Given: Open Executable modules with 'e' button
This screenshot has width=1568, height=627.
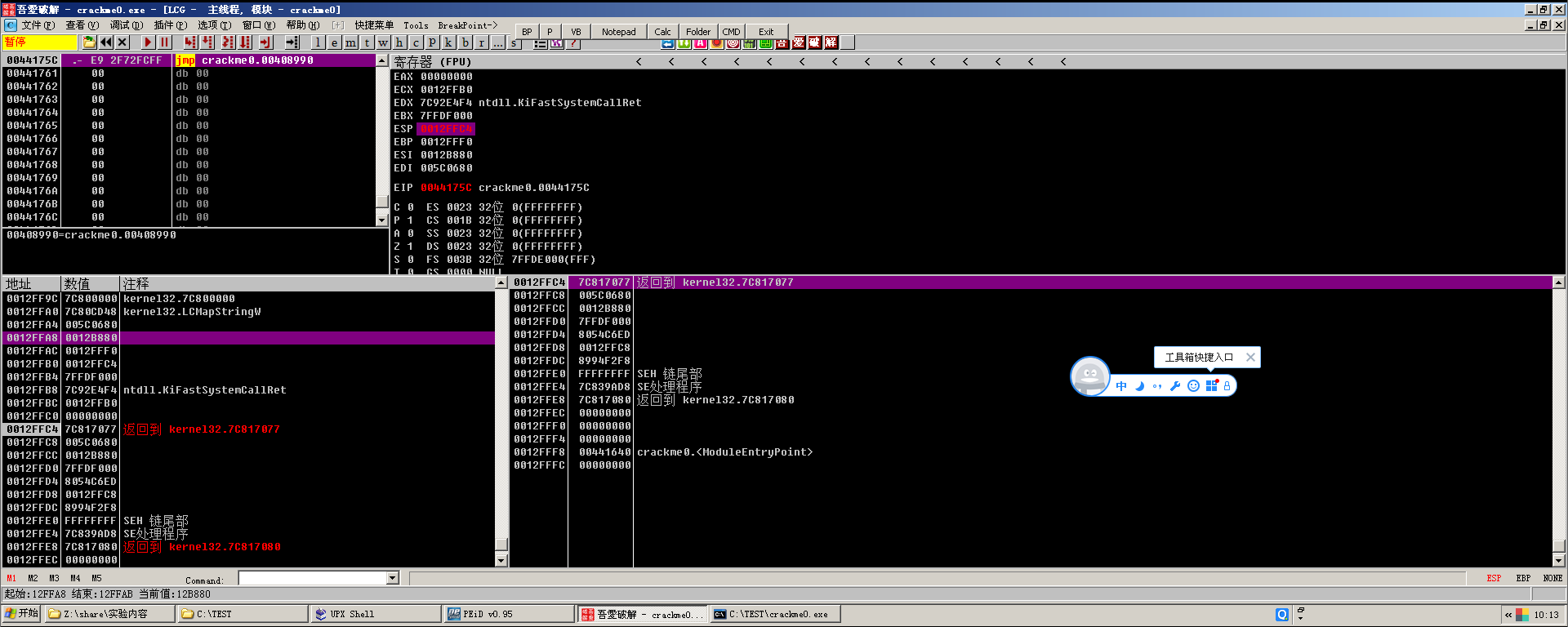Looking at the screenshot, I should 334,42.
